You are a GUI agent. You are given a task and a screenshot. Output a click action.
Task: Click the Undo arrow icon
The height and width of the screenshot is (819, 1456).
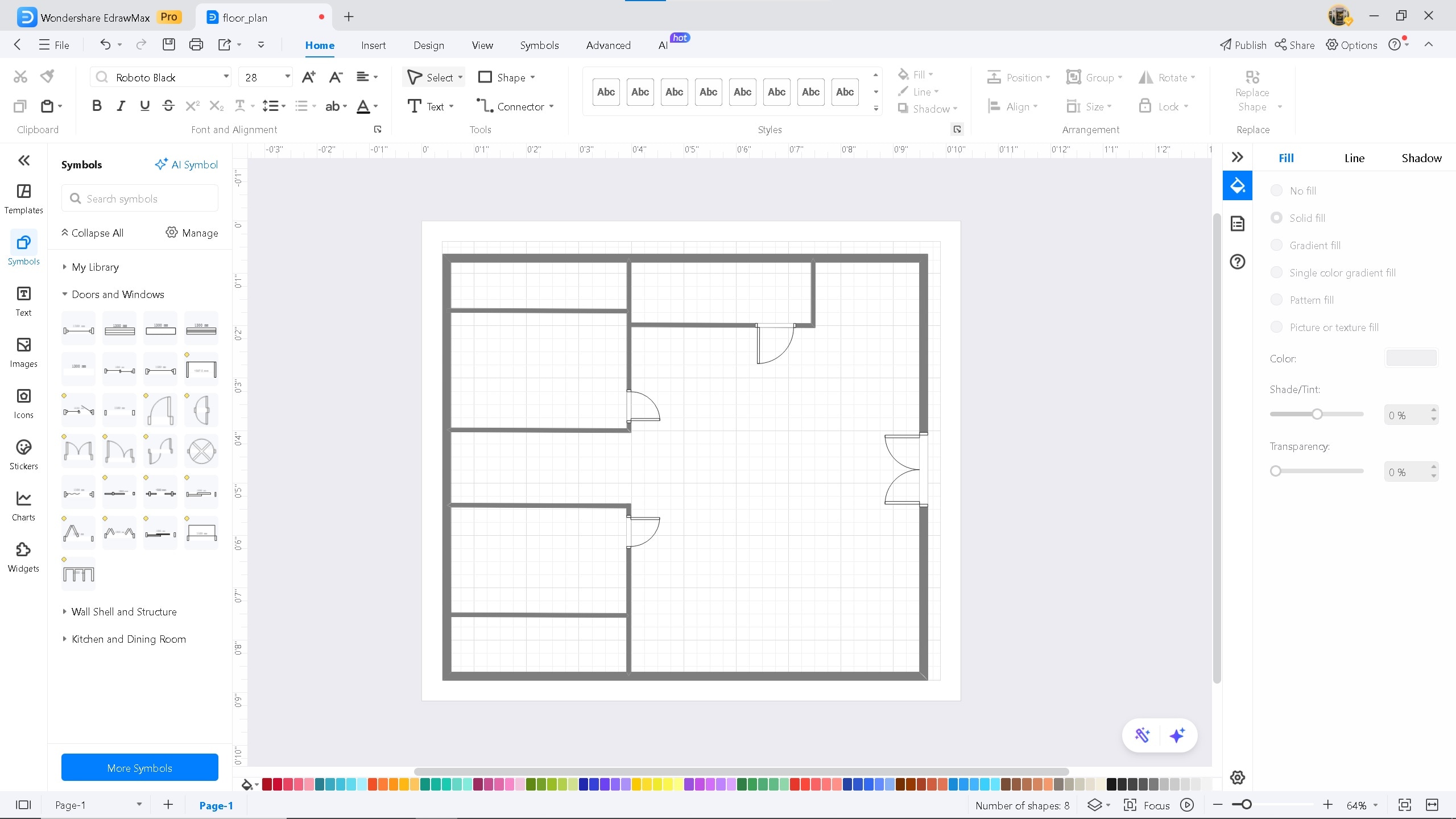(105, 44)
